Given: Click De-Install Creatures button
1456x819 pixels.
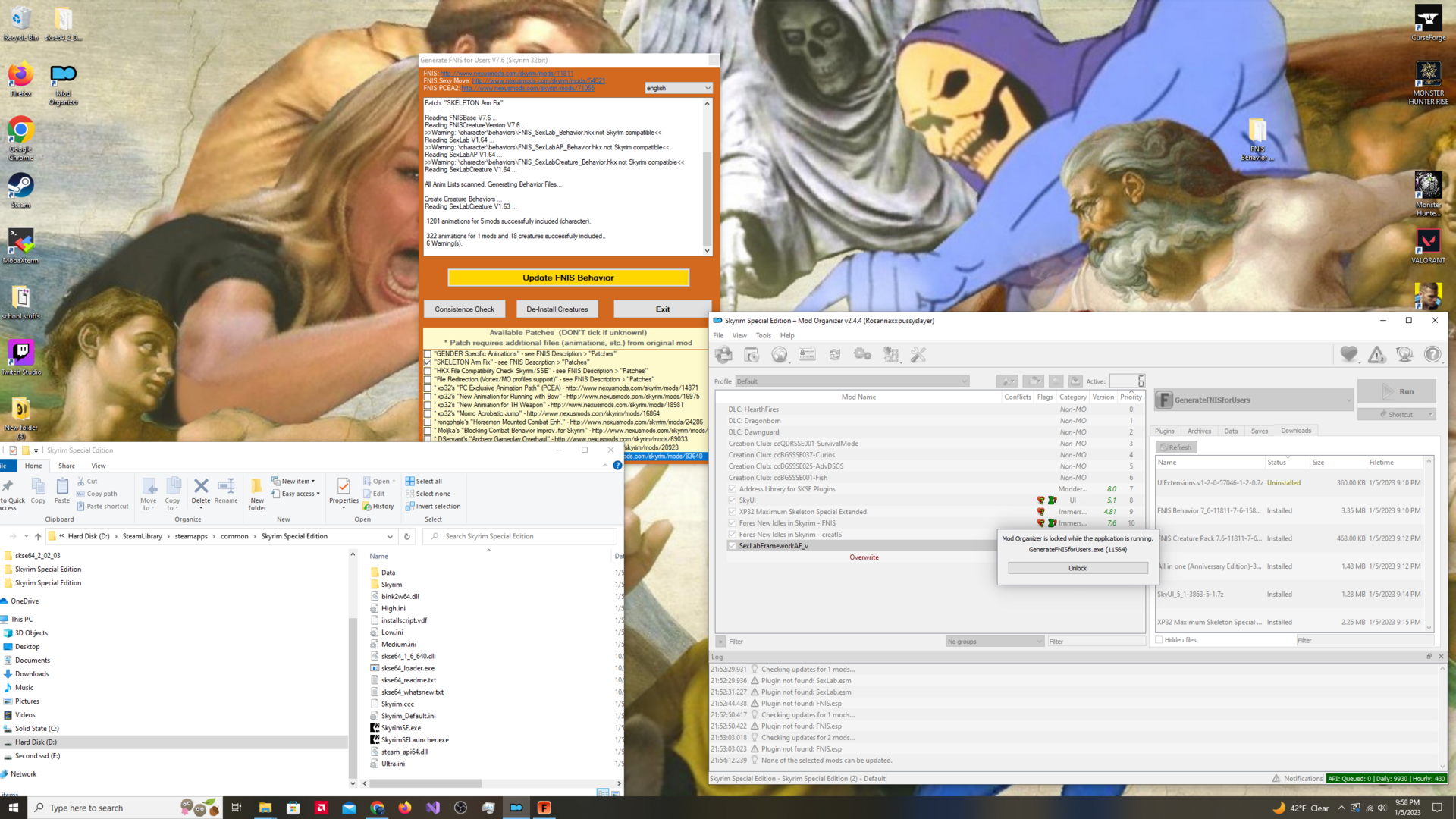Looking at the screenshot, I should click(557, 309).
